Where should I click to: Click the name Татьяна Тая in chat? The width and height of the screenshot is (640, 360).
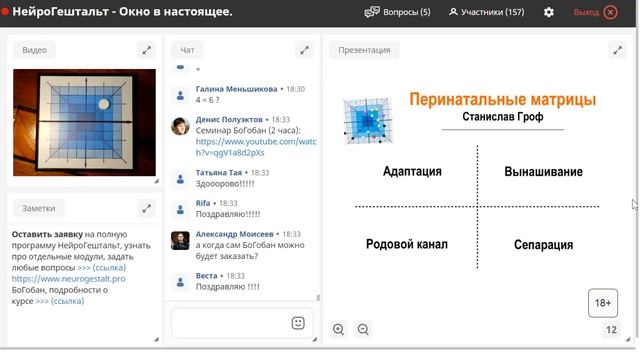pyautogui.click(x=219, y=173)
